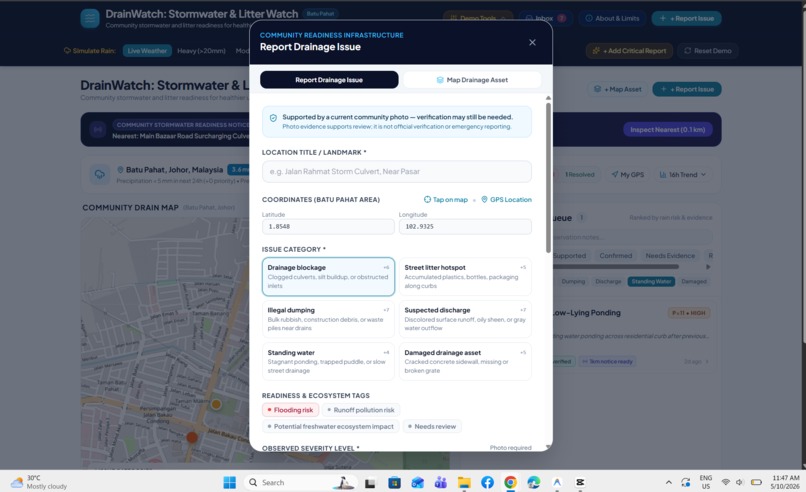
Task: Click the queue filter horizontal scrollbar
Action: point(616,267)
